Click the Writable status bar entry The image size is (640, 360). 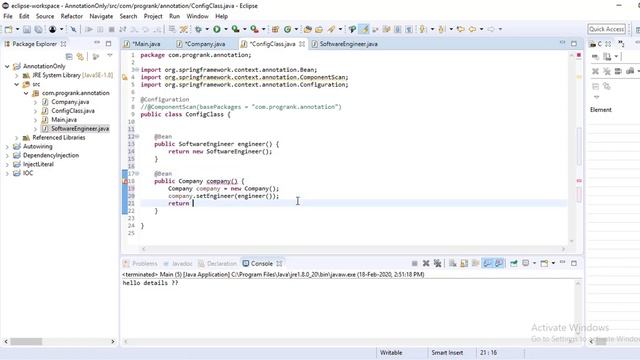coord(391,352)
